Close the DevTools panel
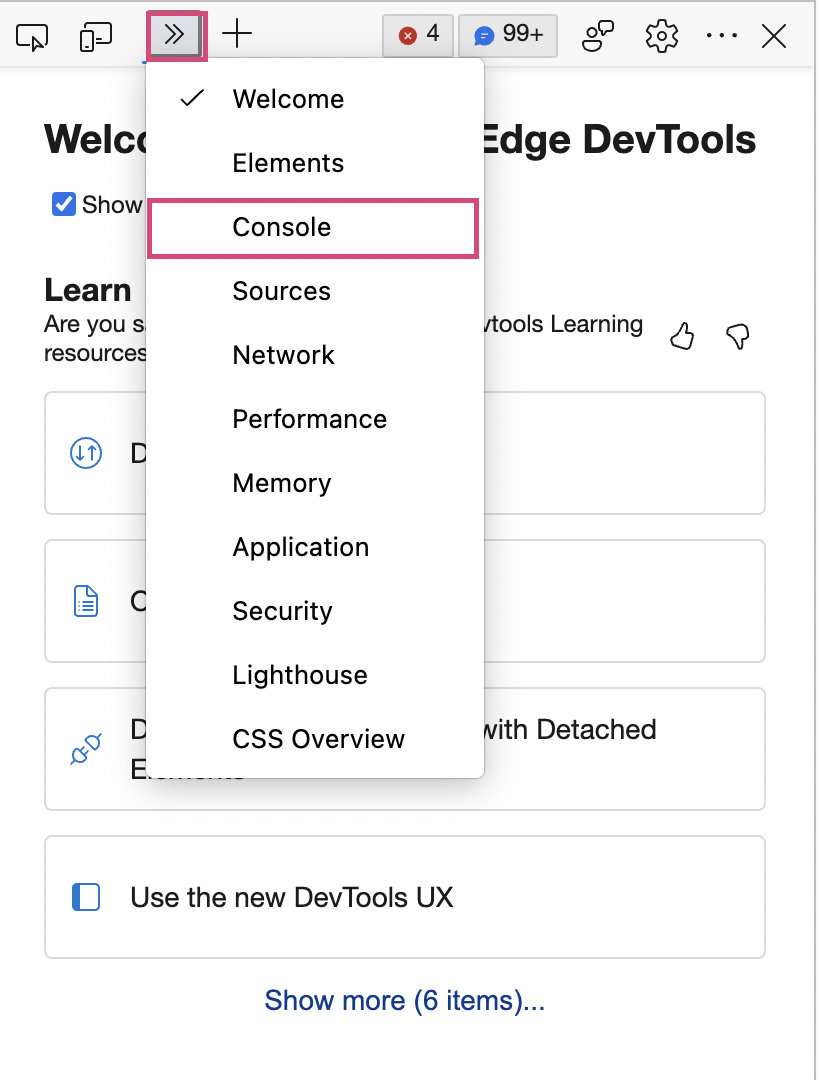 pyautogui.click(x=774, y=36)
